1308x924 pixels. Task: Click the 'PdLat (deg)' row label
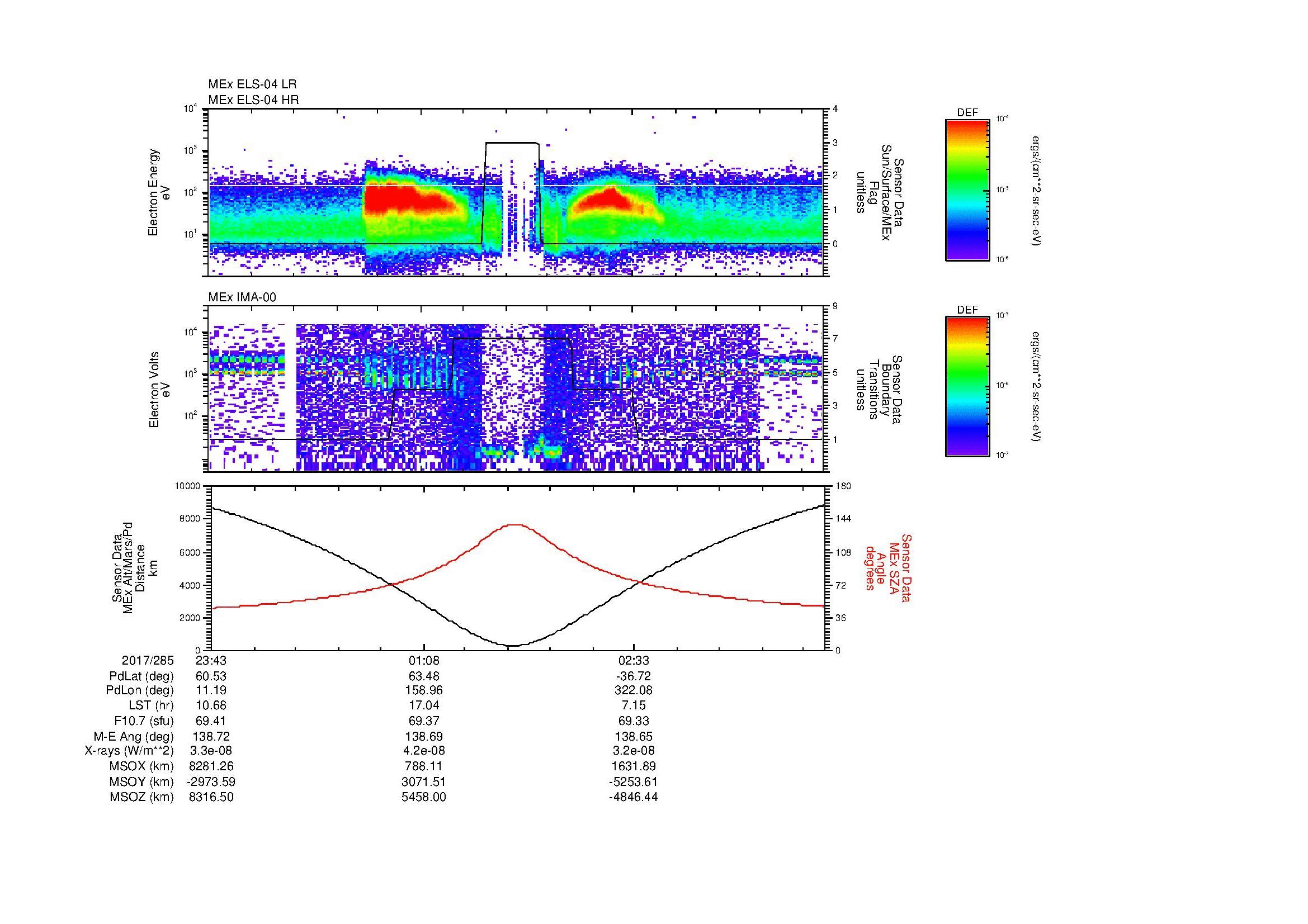point(141,676)
